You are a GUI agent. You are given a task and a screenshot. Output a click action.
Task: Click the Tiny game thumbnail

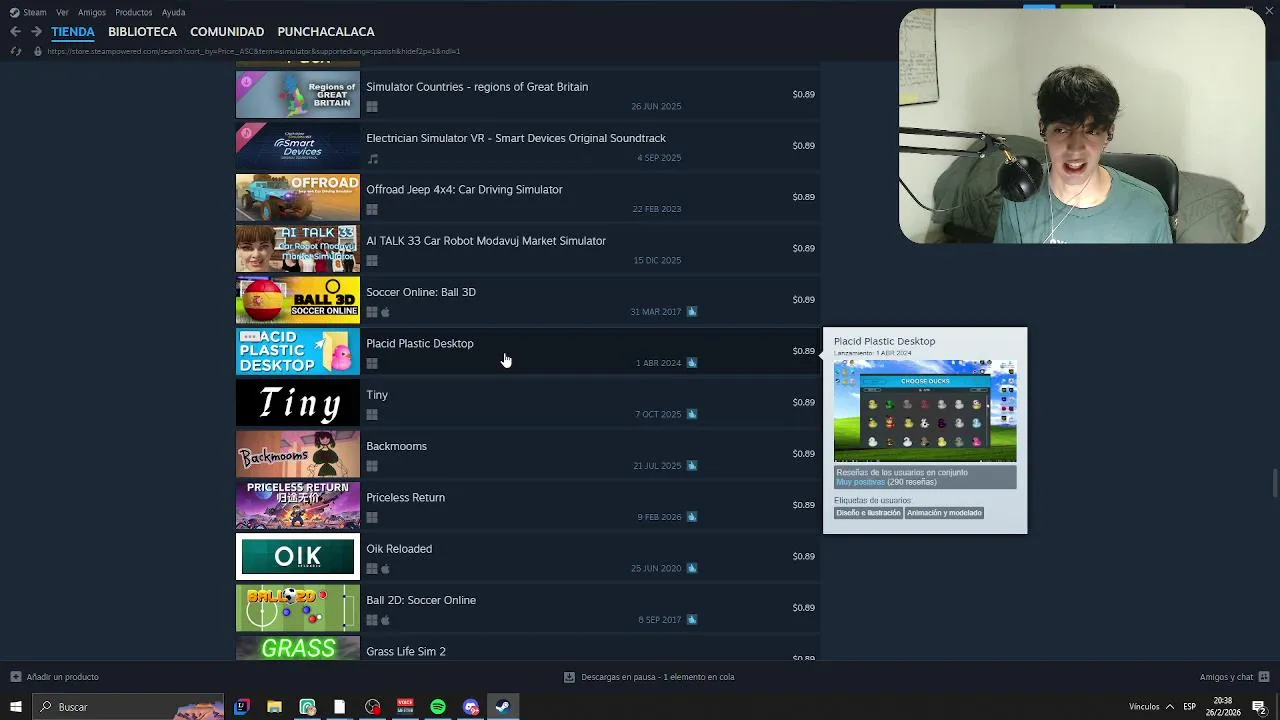pyautogui.click(x=298, y=403)
